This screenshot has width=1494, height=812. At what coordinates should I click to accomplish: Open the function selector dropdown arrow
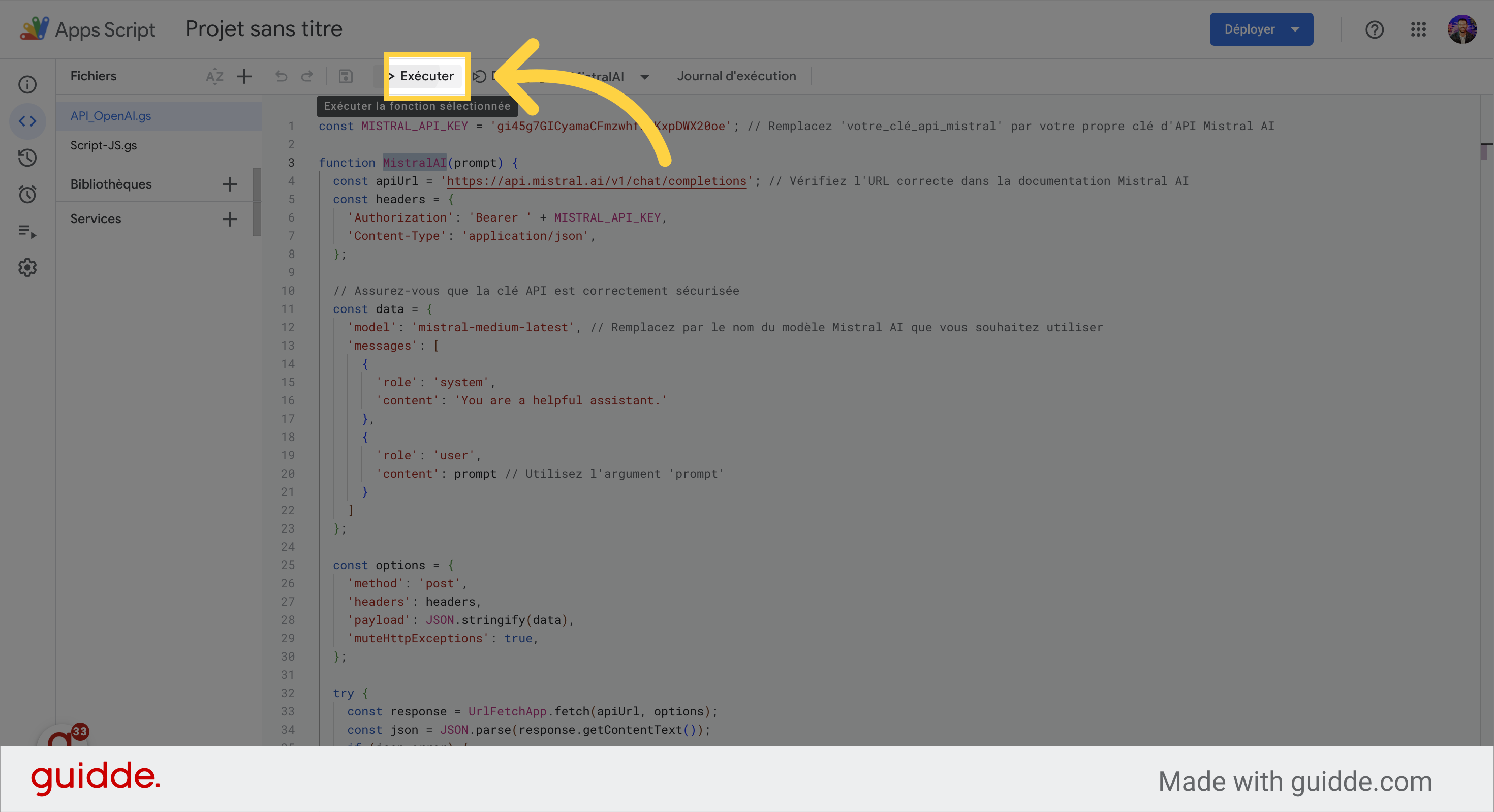click(x=644, y=77)
